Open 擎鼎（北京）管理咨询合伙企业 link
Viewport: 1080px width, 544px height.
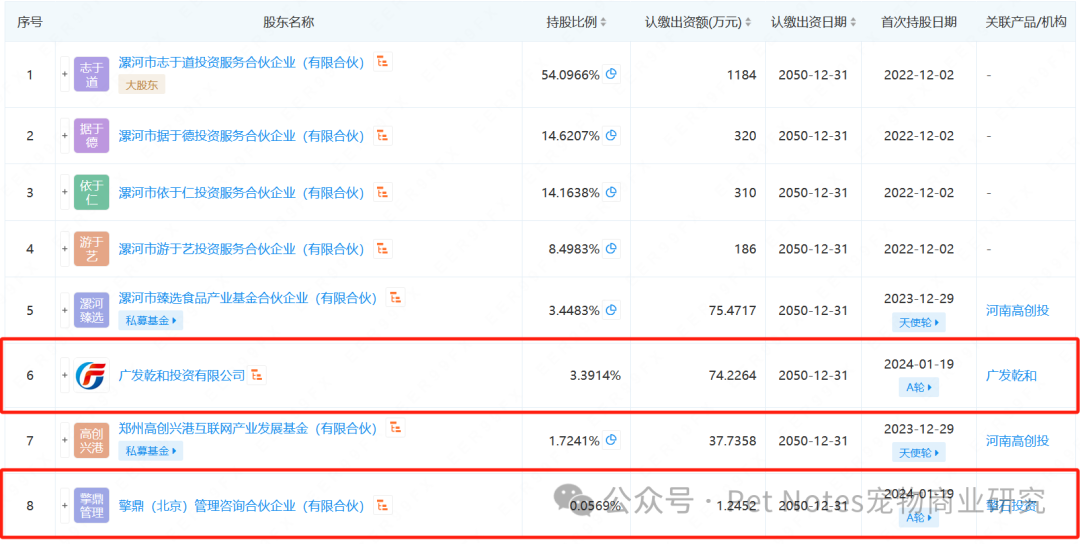[241, 505]
